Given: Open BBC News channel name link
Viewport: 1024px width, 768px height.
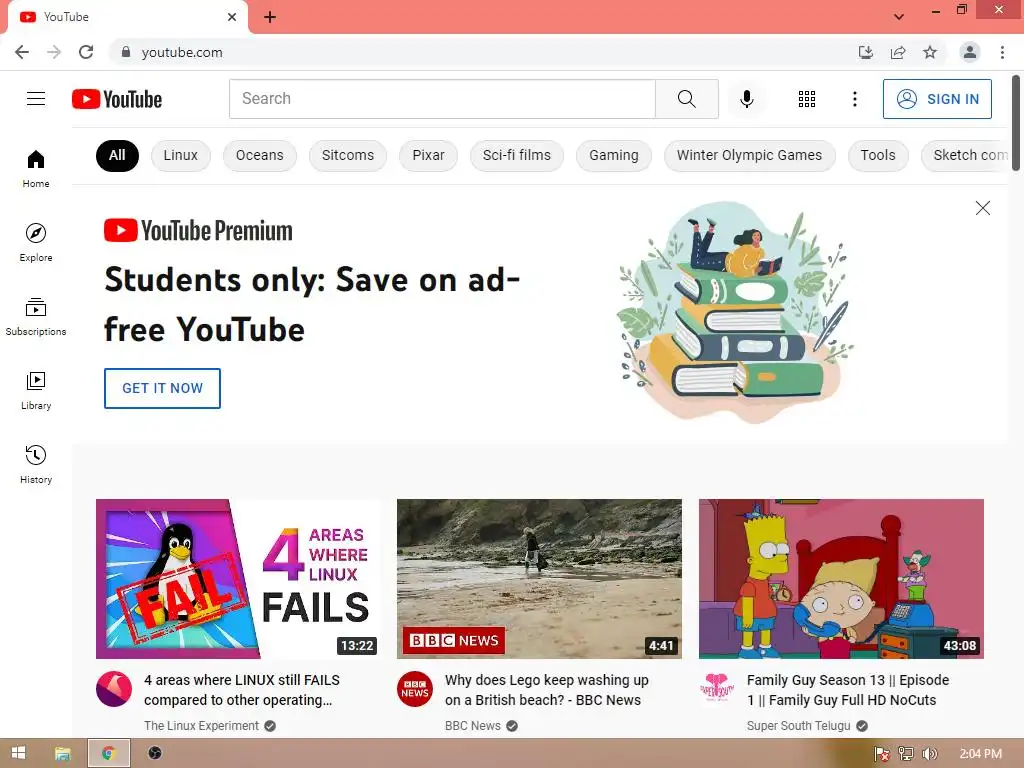Looking at the screenshot, I should pos(473,726).
